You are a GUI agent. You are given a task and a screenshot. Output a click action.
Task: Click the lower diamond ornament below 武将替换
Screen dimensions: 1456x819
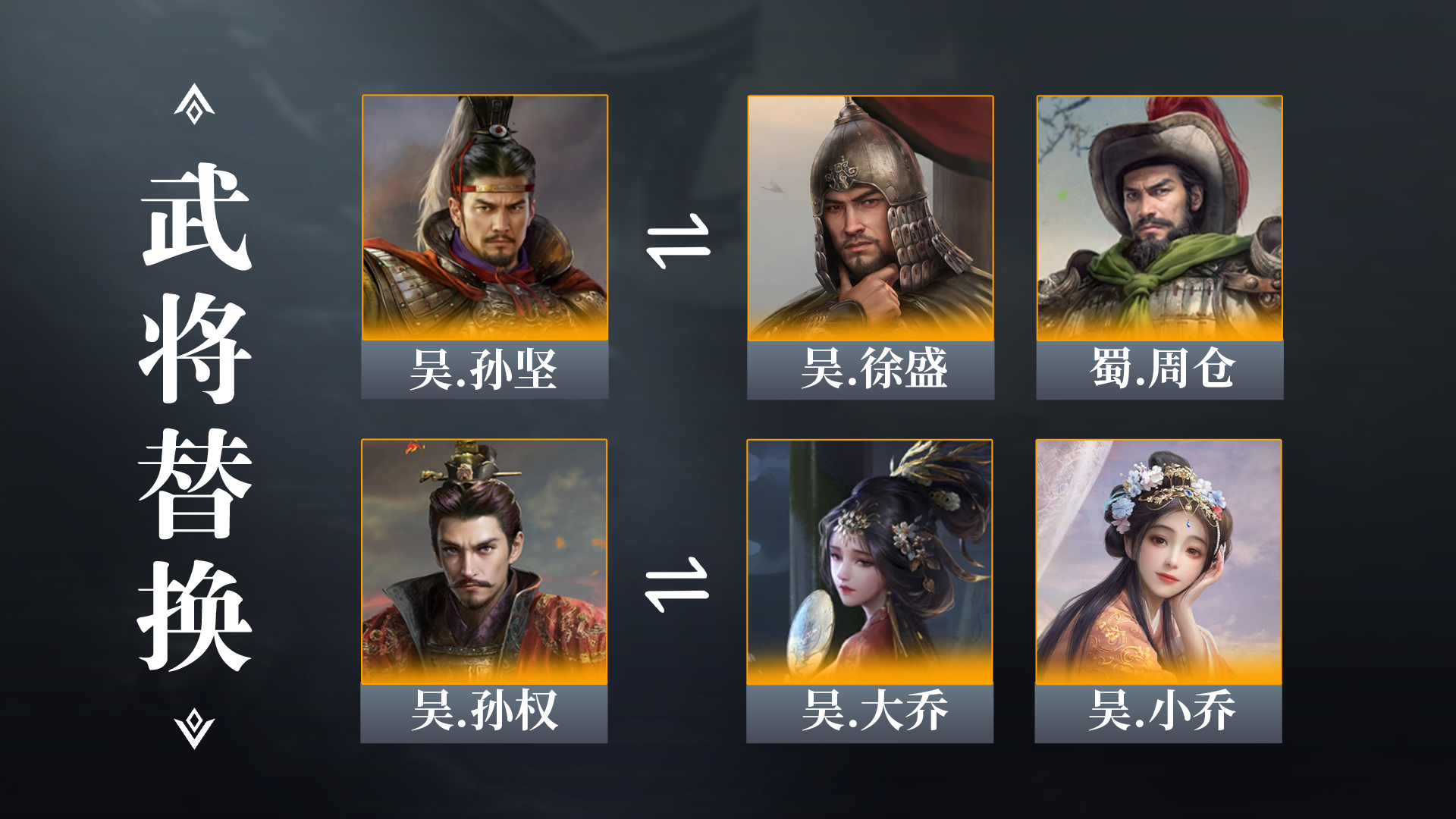tap(194, 729)
